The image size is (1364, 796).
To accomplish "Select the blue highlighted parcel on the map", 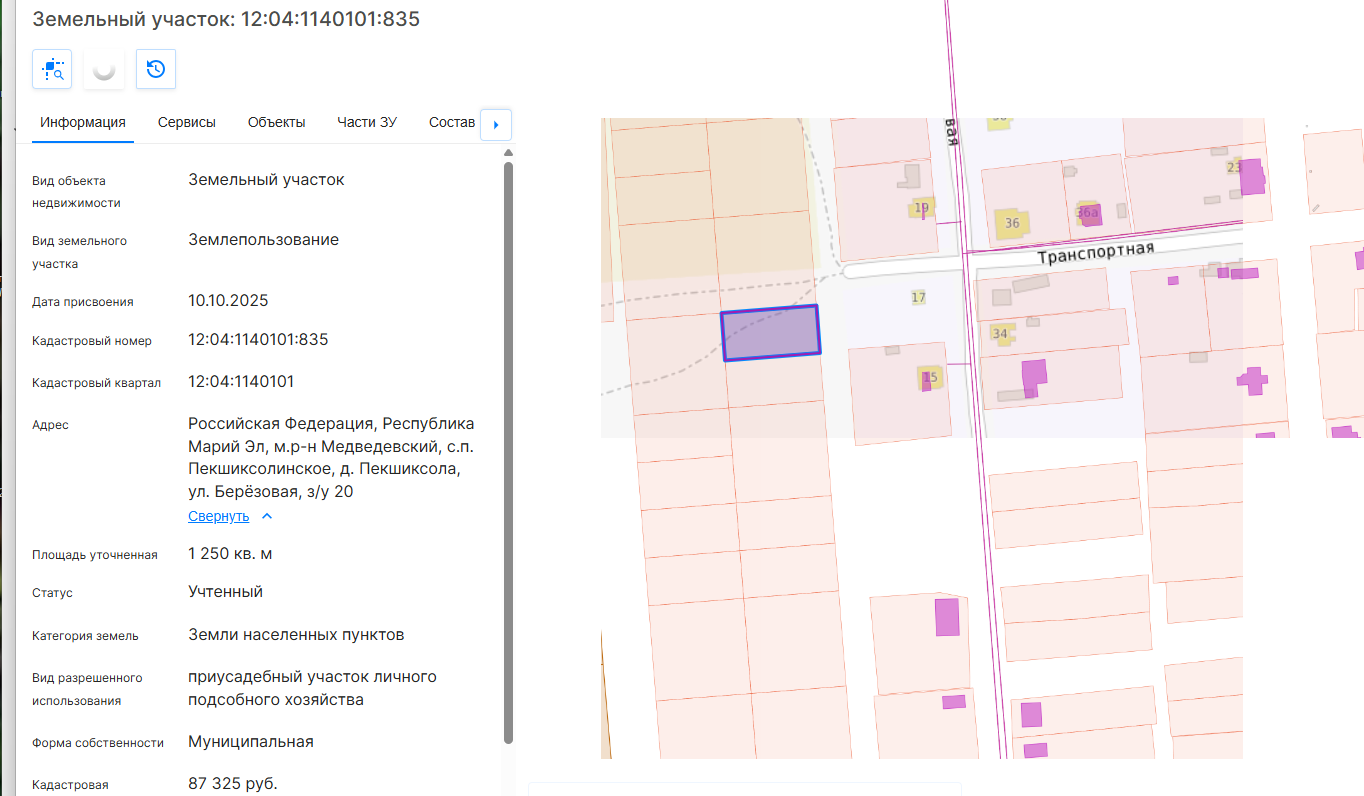I will pos(771,333).
